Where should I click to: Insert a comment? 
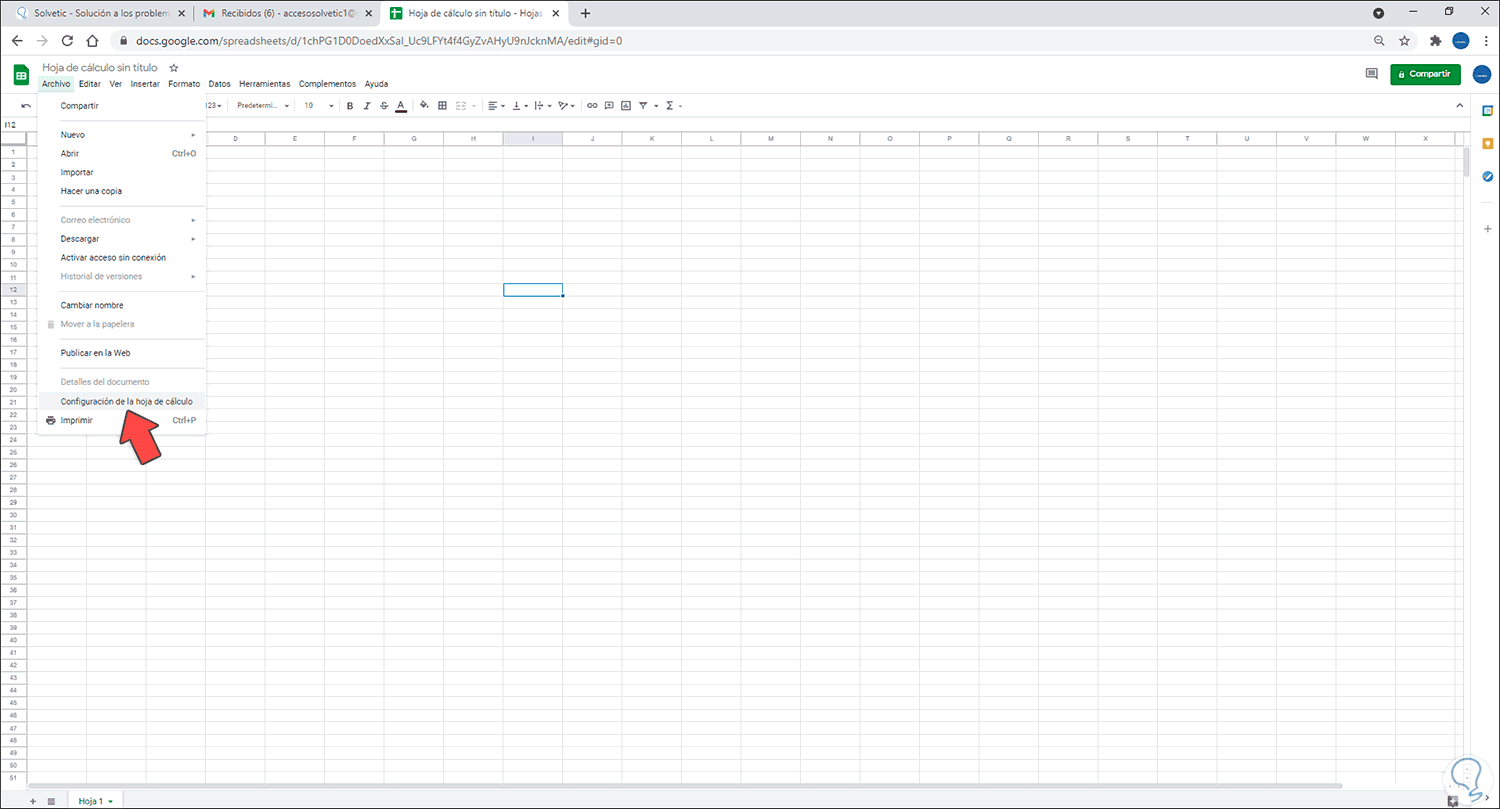(x=609, y=105)
